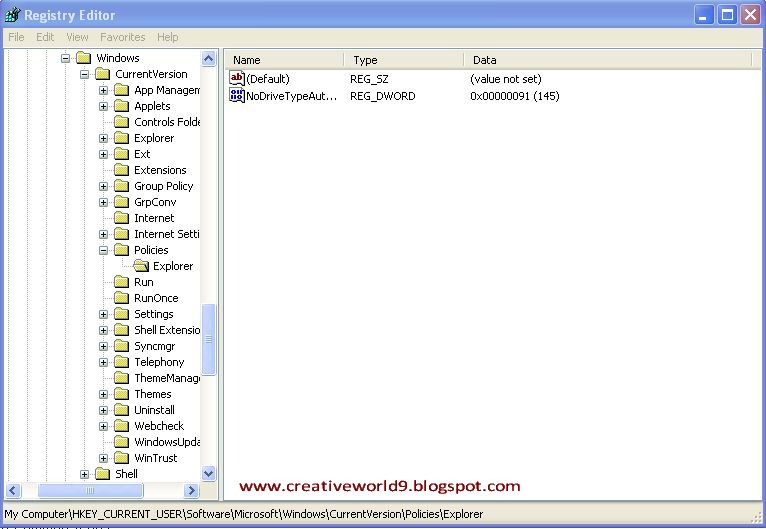766x529 pixels.
Task: Open the Edit menu
Action: pos(45,37)
